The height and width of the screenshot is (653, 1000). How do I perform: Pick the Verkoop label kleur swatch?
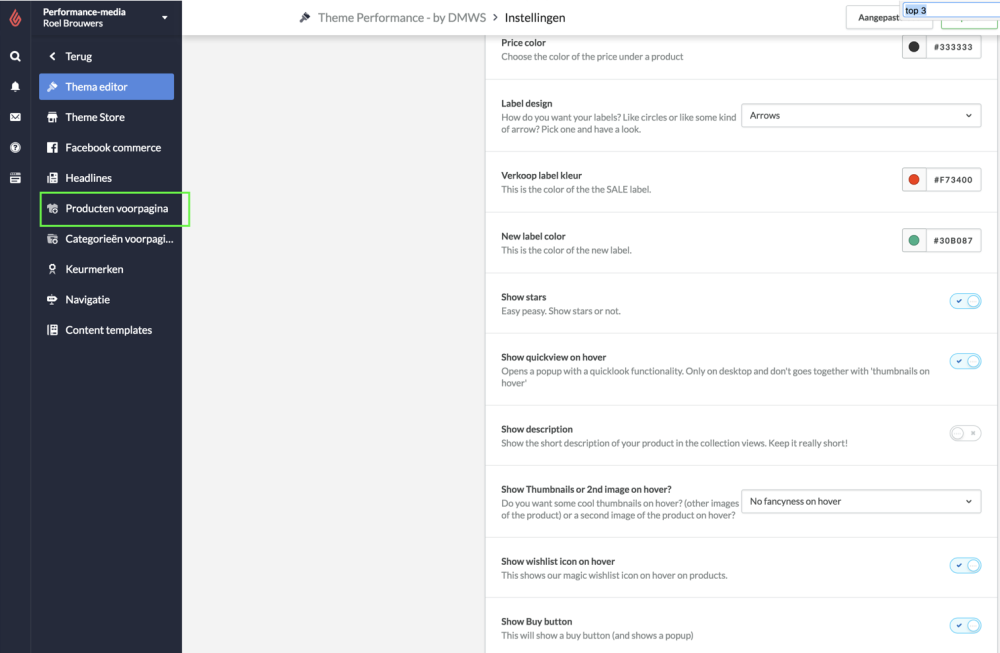tap(914, 180)
